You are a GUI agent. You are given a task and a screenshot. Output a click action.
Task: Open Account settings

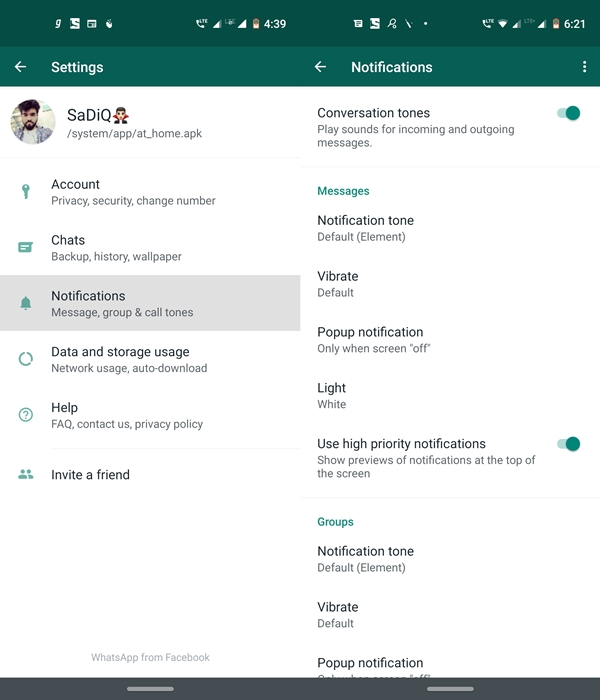click(150, 192)
